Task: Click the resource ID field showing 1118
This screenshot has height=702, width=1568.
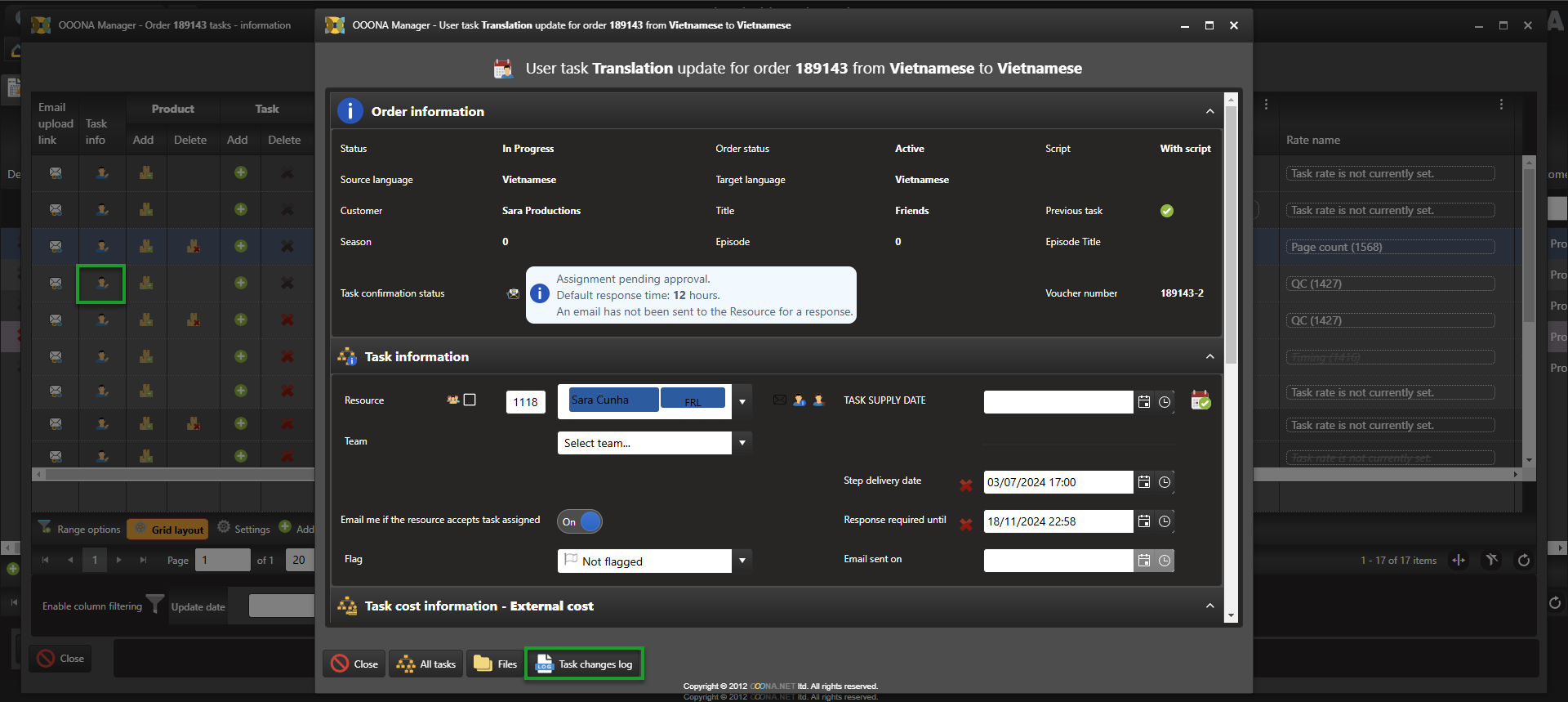Action: (525, 402)
